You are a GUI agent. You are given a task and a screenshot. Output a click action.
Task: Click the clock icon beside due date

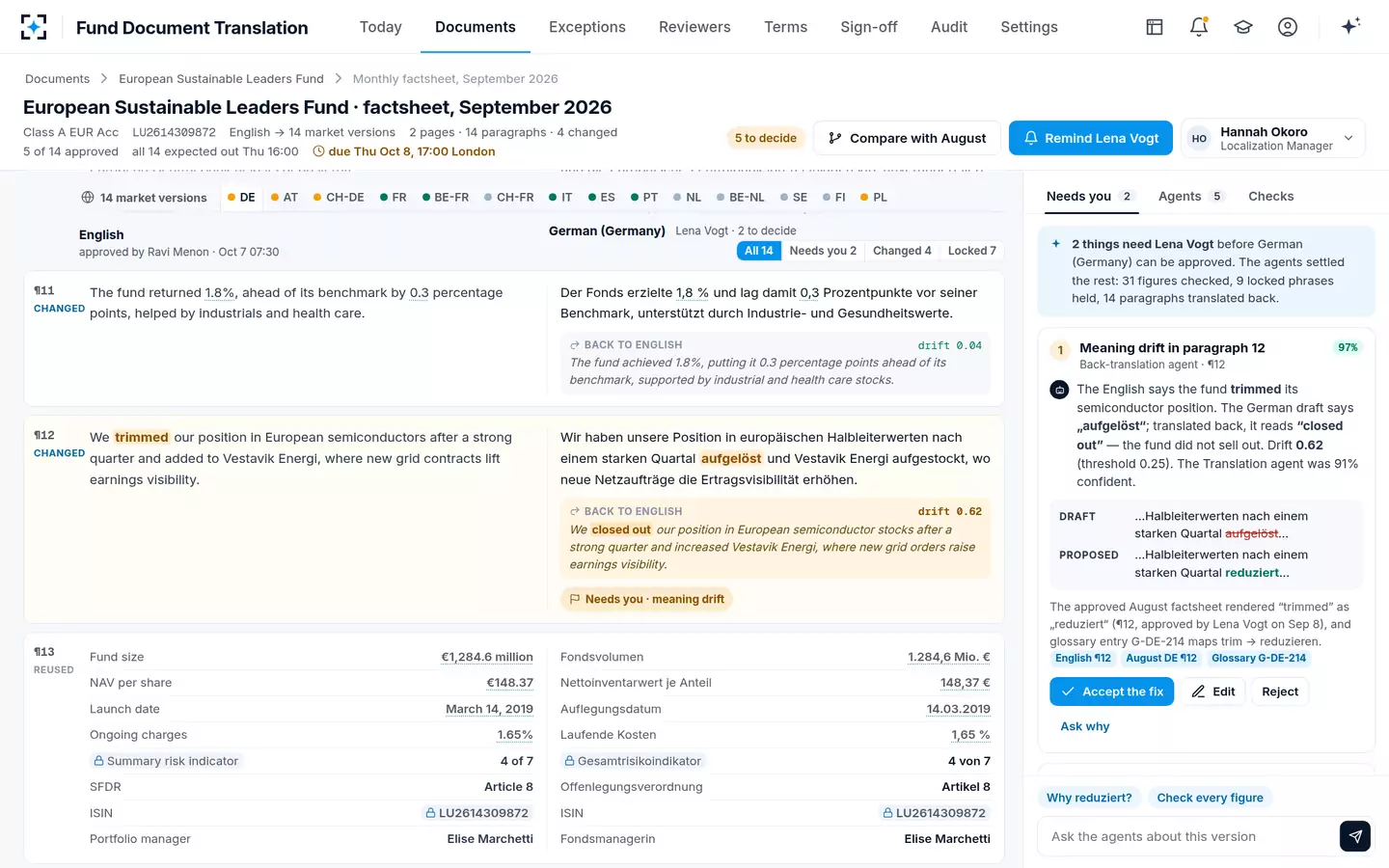coord(318,151)
